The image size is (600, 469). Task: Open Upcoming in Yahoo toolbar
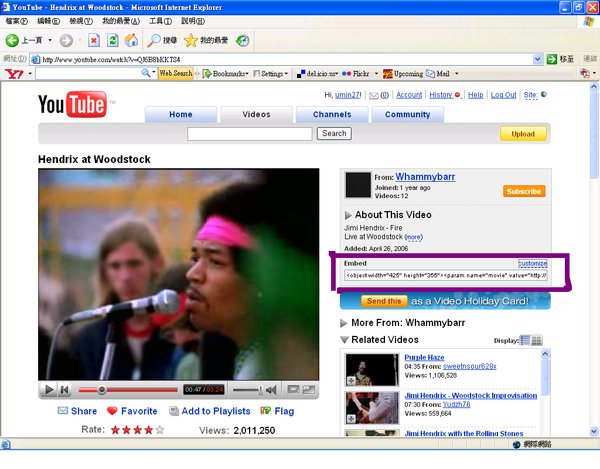403,73
